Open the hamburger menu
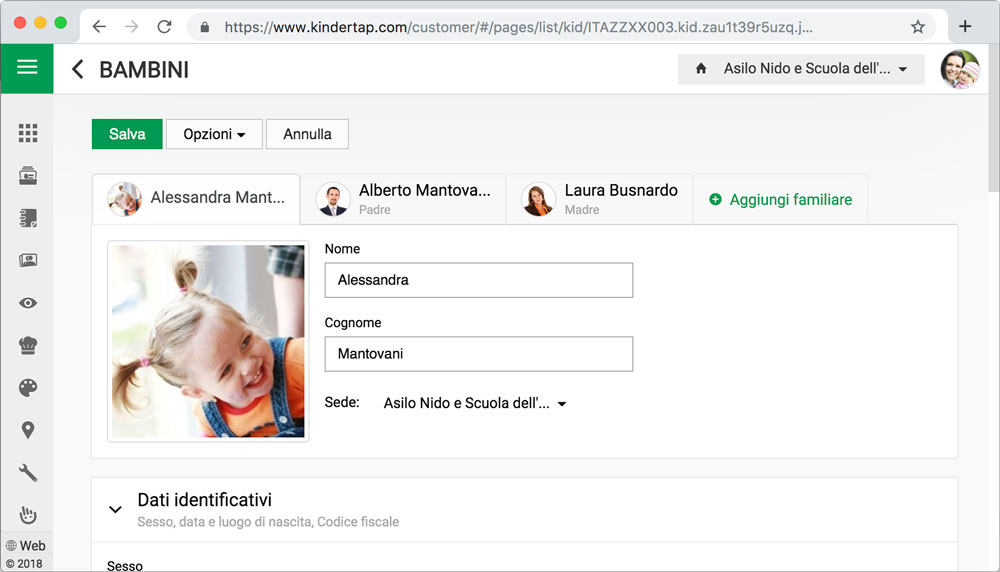1000x572 pixels. (x=27, y=68)
